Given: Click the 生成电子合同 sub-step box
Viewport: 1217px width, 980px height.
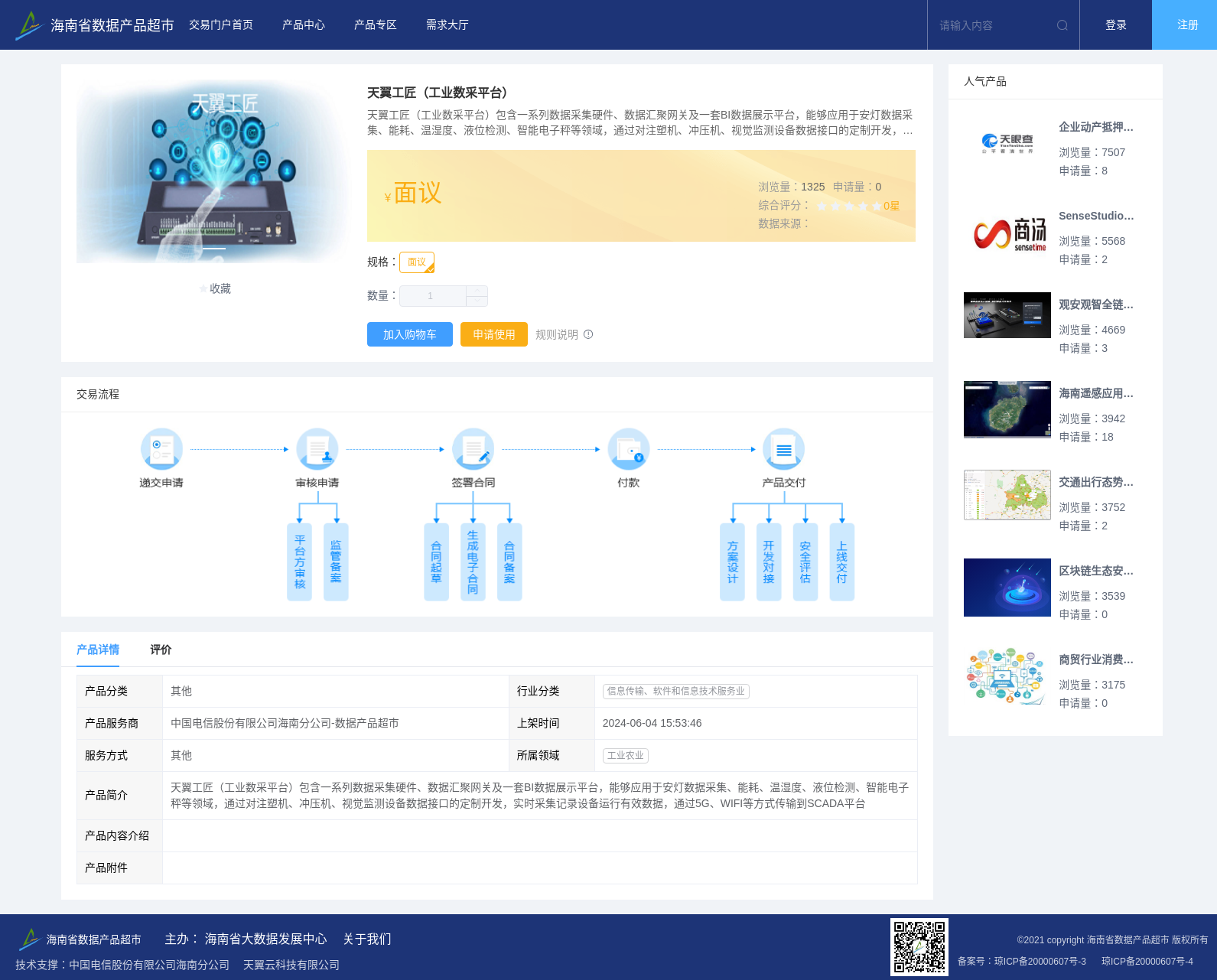Looking at the screenshot, I should pos(473,562).
